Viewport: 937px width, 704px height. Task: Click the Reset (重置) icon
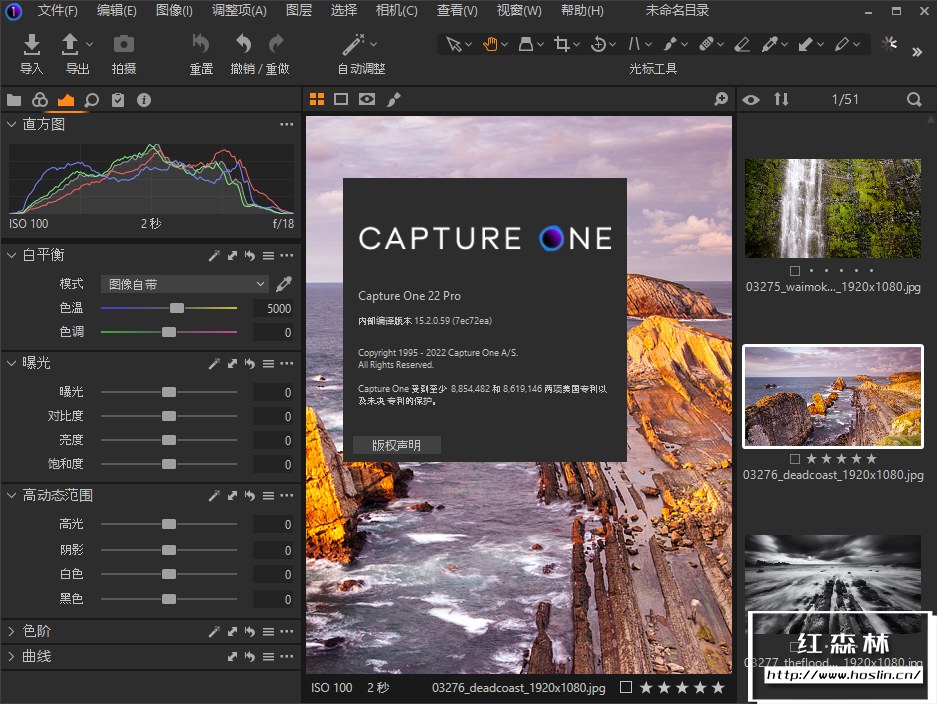coord(201,44)
